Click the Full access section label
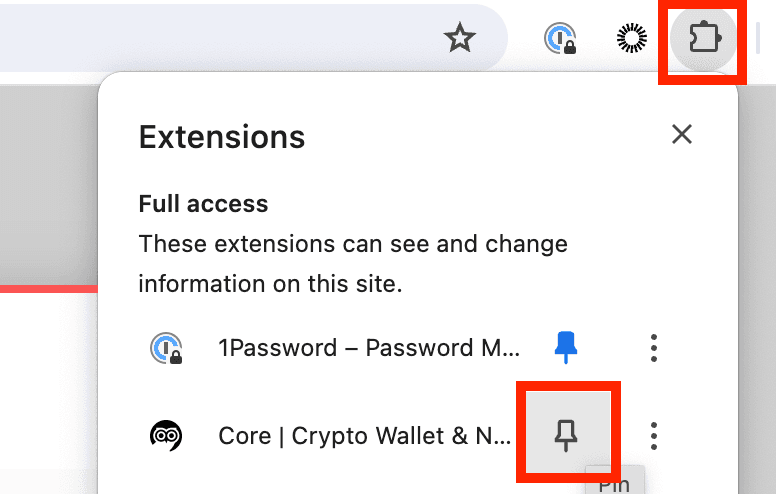The width and height of the screenshot is (776, 494). pos(203,204)
